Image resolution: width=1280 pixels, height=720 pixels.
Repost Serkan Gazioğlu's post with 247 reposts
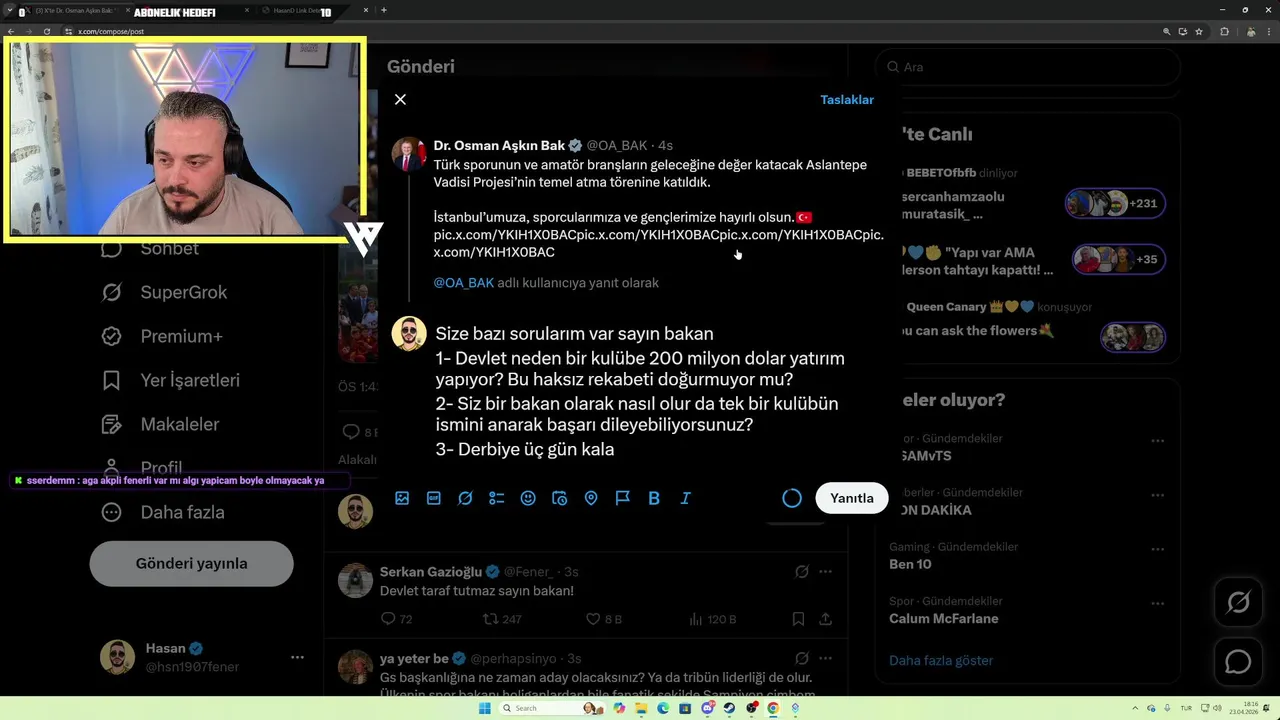[x=502, y=619]
